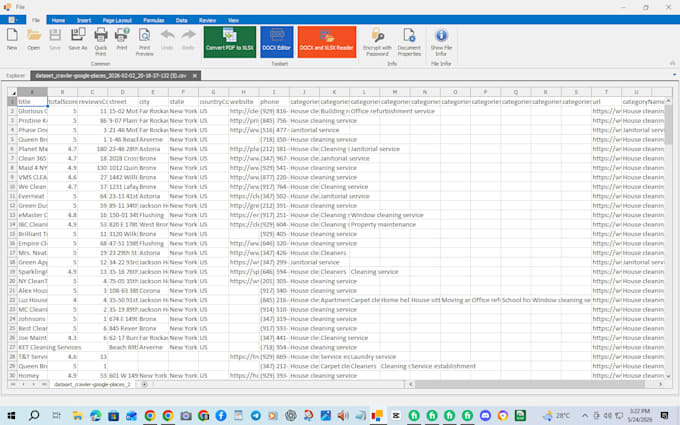Click the select-all corner of the spreadsheet
The image size is (680, 425).
click(x=13, y=92)
